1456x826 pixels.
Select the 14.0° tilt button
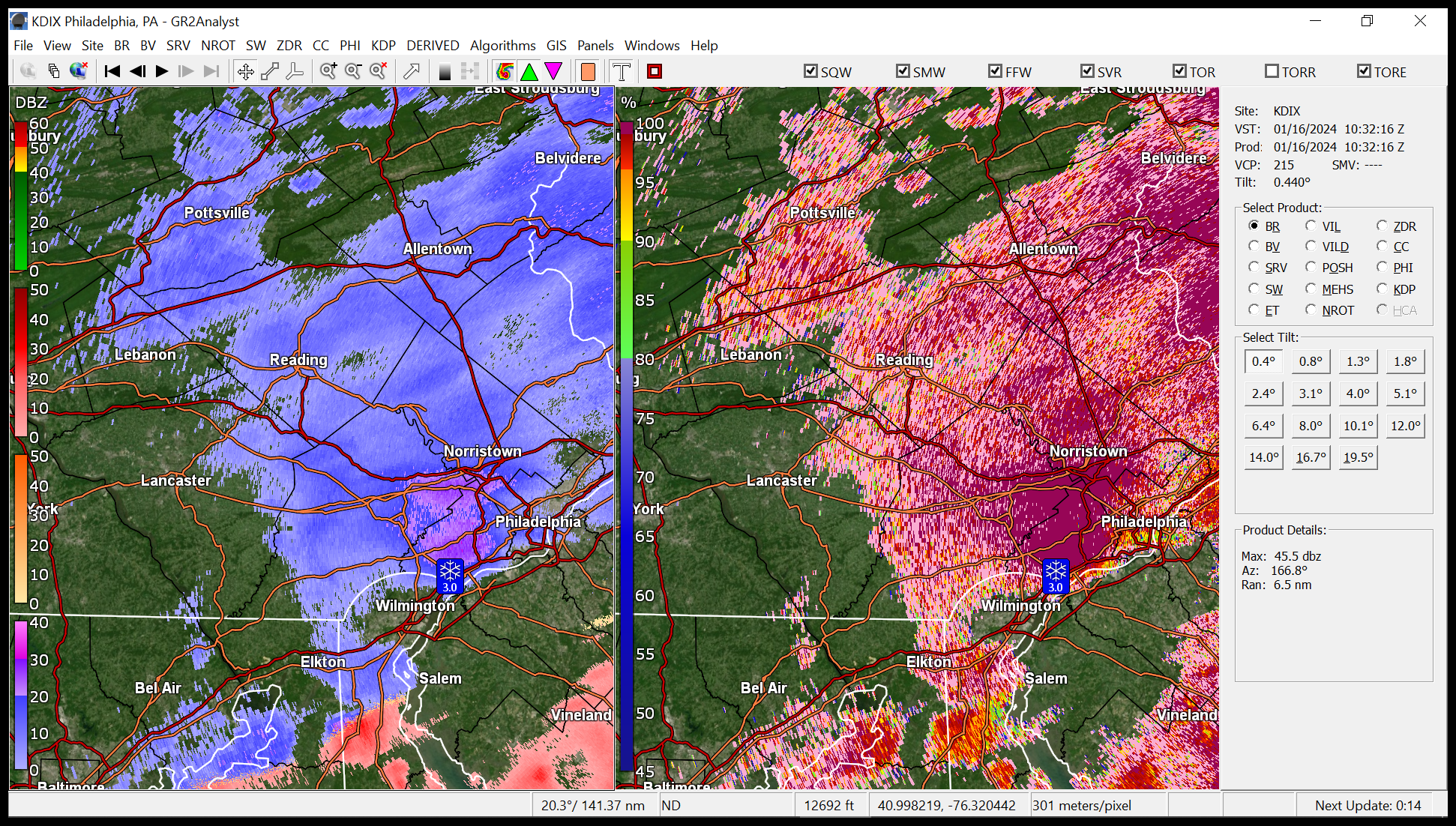[x=1263, y=457]
